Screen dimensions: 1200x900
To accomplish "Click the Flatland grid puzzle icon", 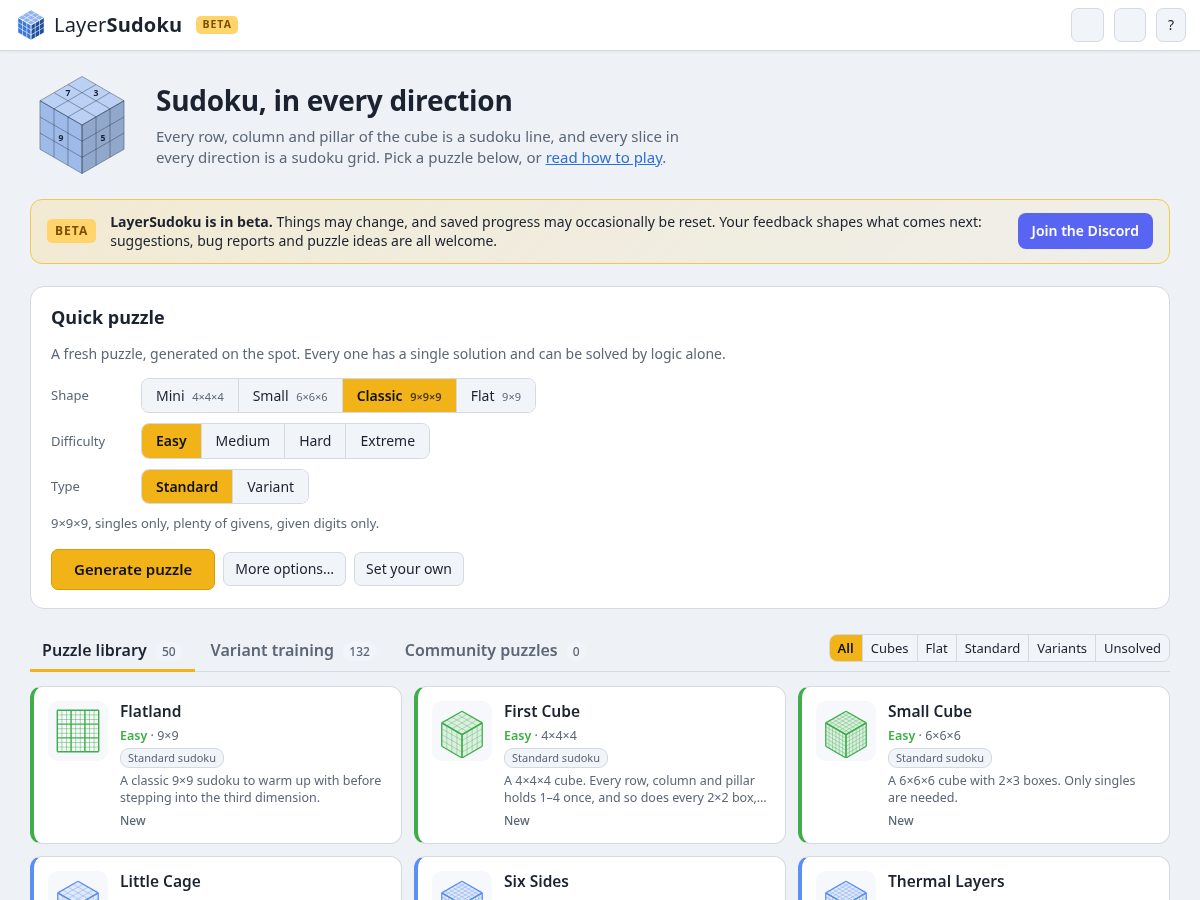I will pos(78,731).
